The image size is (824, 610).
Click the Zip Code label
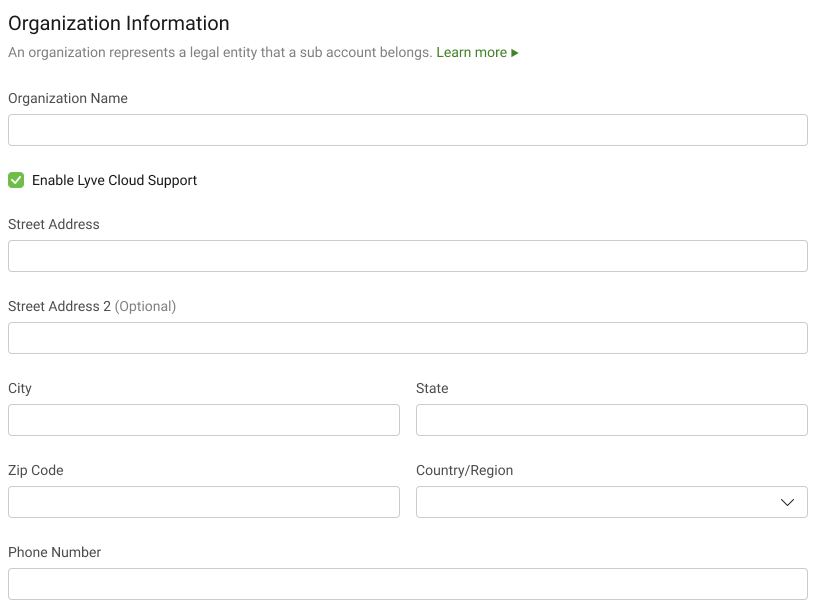tap(36, 470)
